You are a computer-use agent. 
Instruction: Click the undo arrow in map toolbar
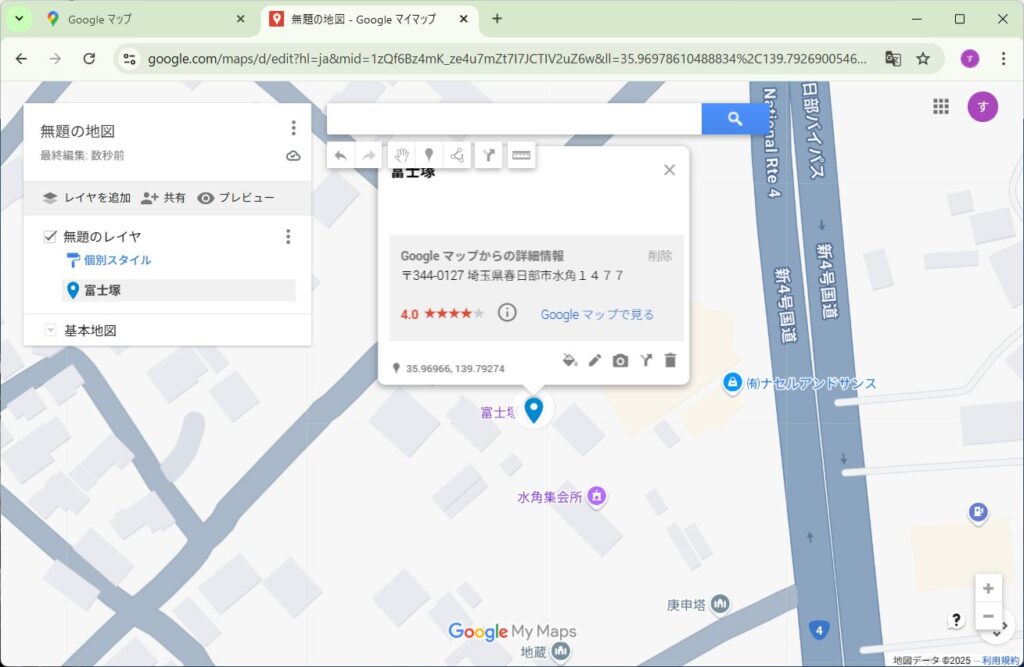340,155
